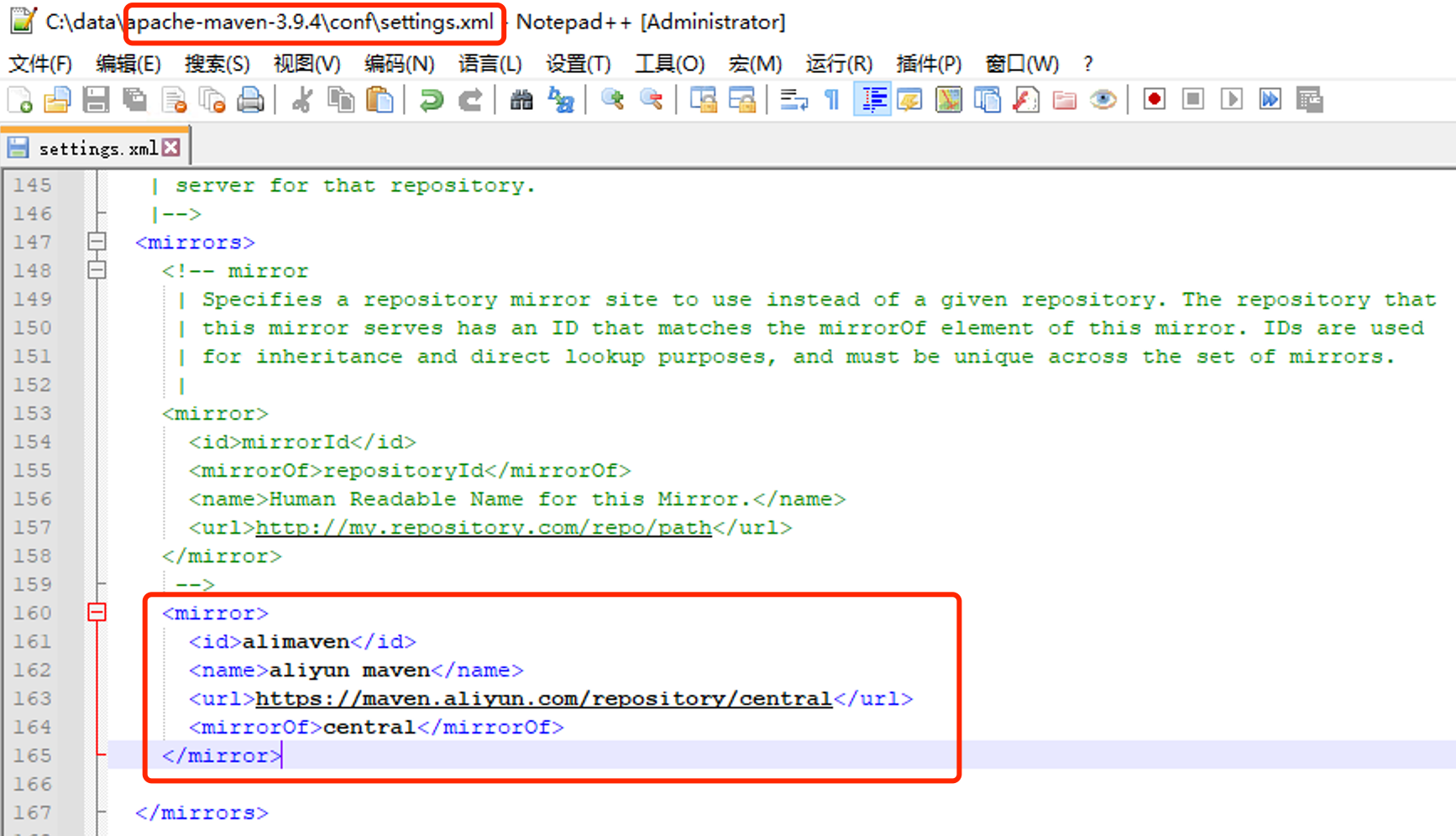Toggle the Indent Guide button
This screenshot has height=836, width=1456.
872,100
